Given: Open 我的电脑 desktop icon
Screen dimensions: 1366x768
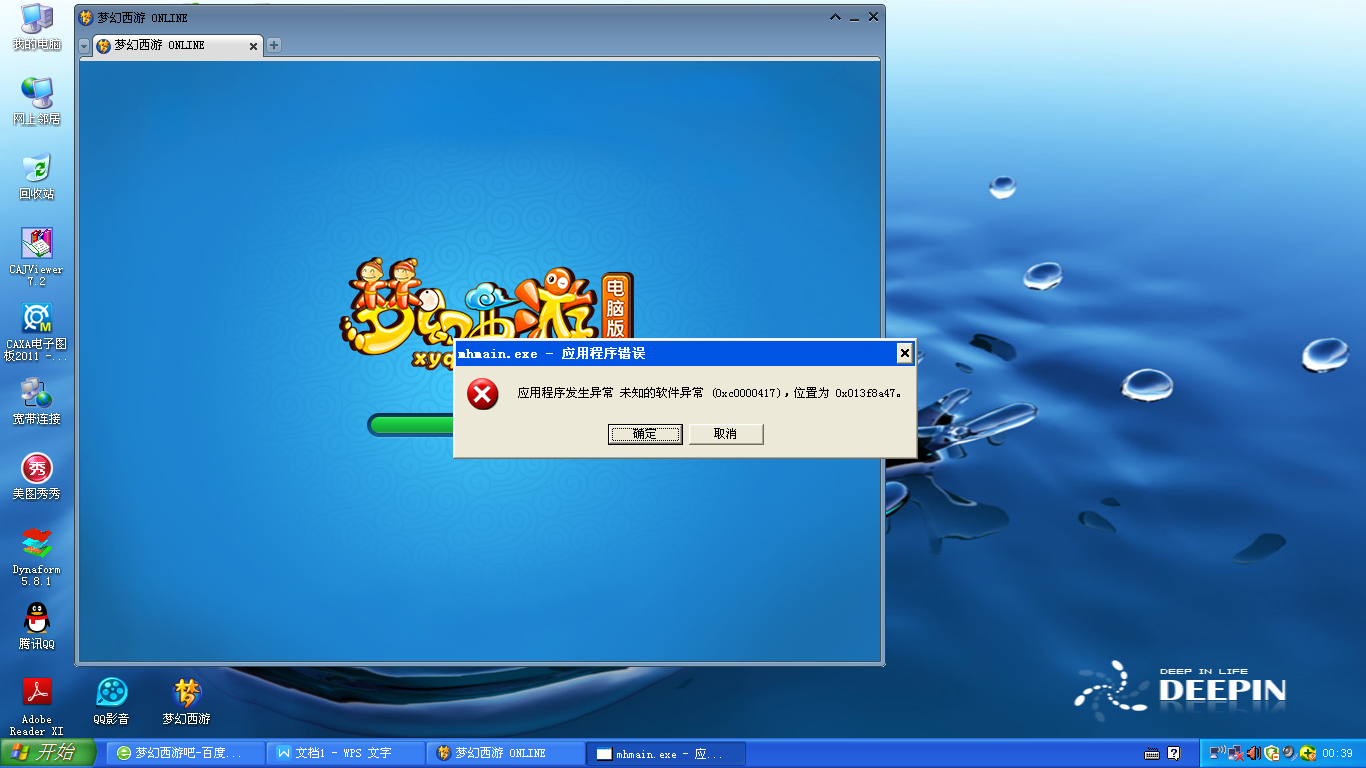Looking at the screenshot, I should pyautogui.click(x=37, y=27).
